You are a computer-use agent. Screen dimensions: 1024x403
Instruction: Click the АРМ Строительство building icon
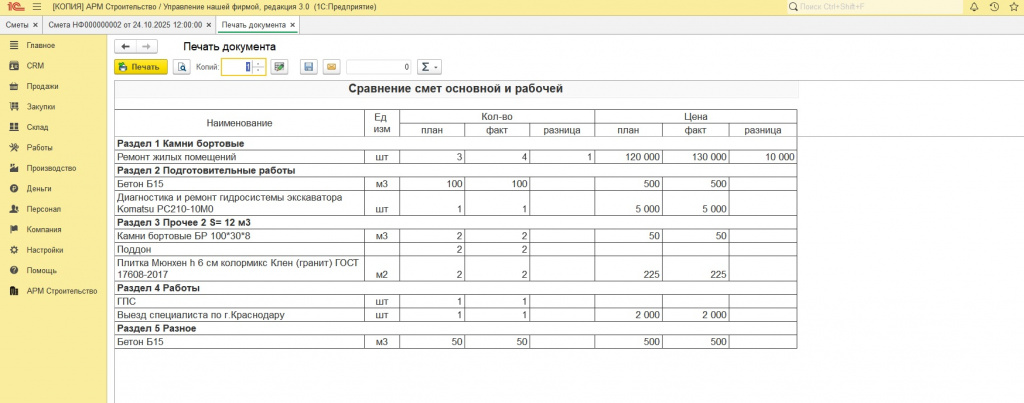coord(14,291)
